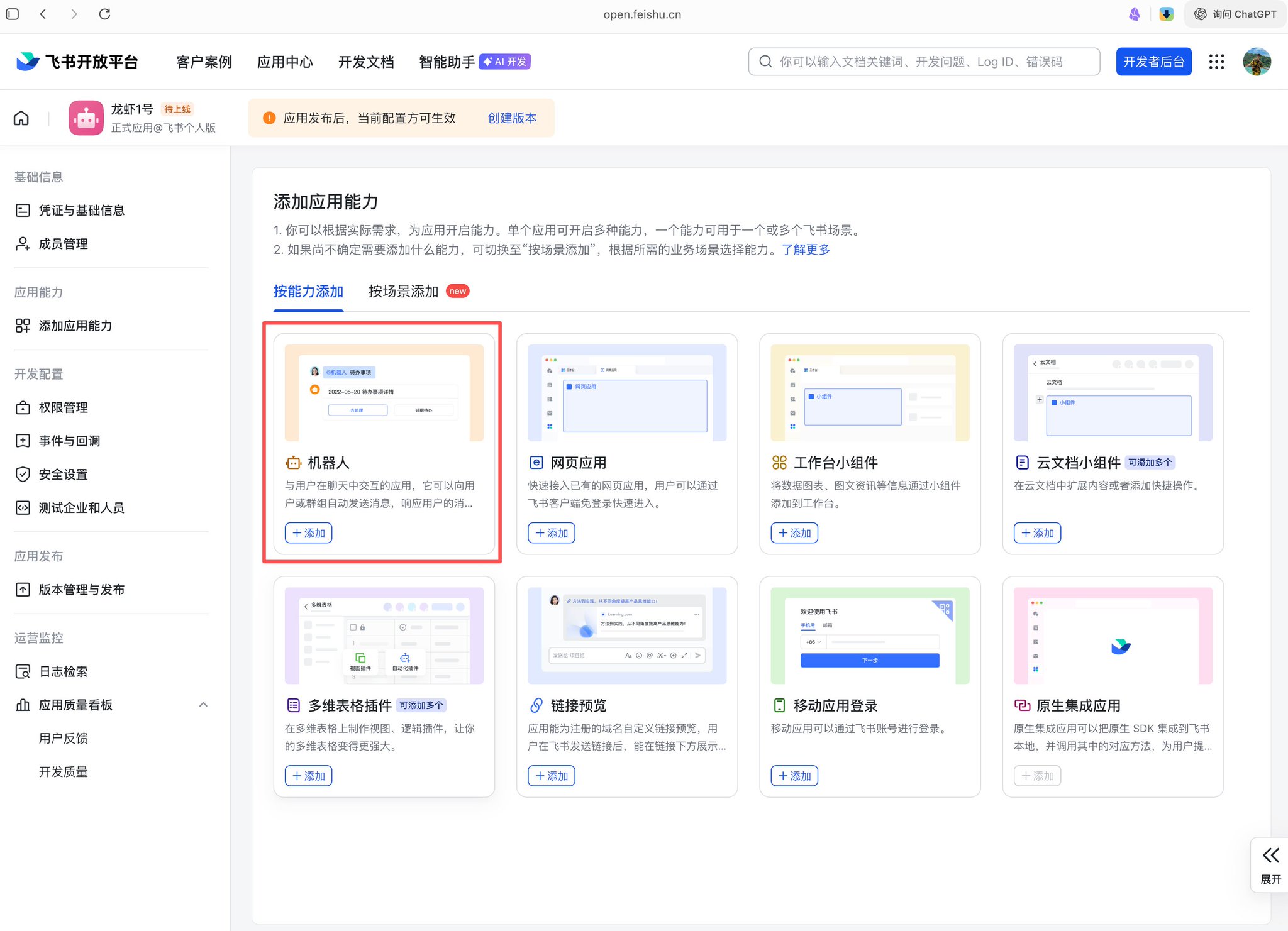Viewport: 1288px width, 931px height.
Task: Add the 云文档小组件 capability
Action: (1037, 533)
